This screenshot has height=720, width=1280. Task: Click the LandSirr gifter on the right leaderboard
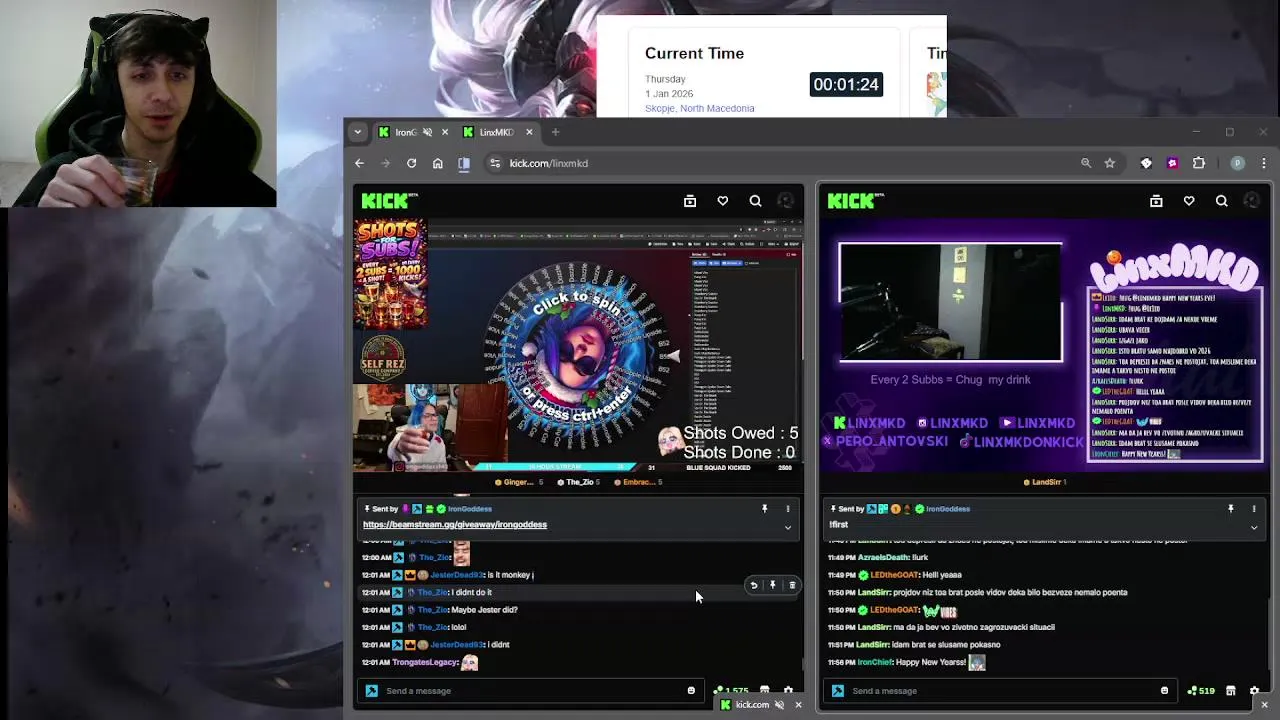[x=1046, y=482]
